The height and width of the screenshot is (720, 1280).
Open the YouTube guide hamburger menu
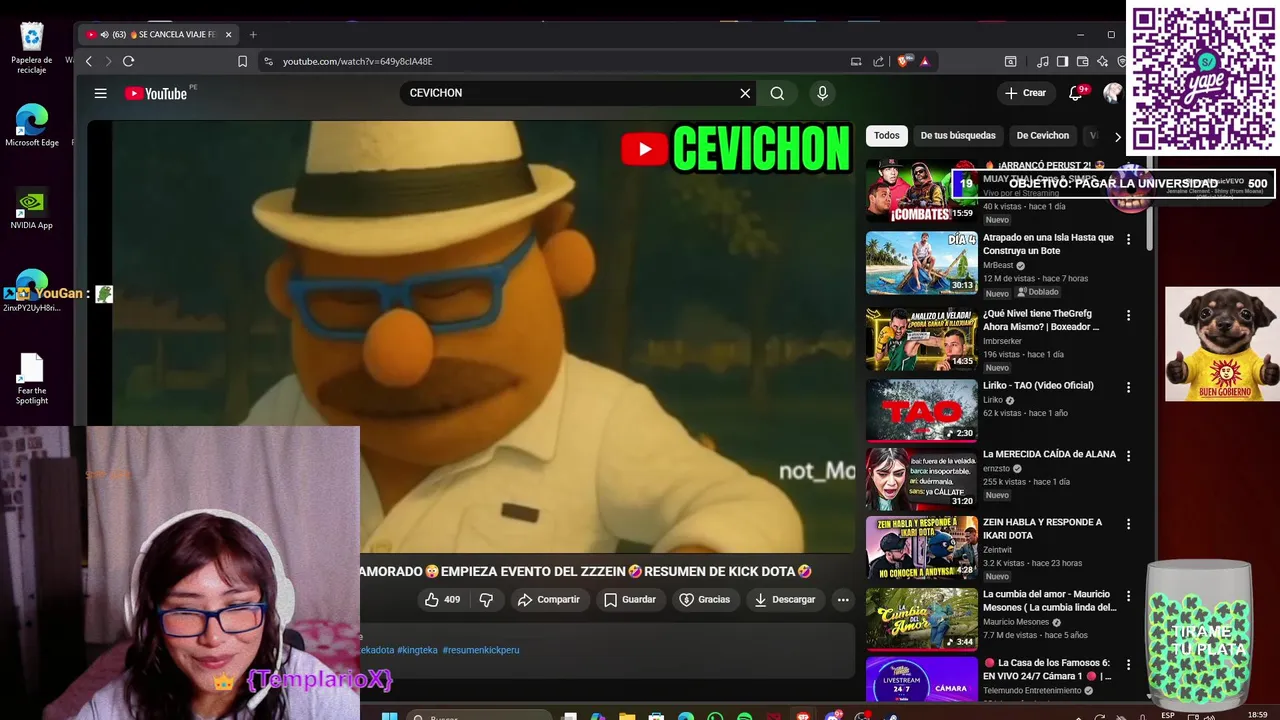100,93
